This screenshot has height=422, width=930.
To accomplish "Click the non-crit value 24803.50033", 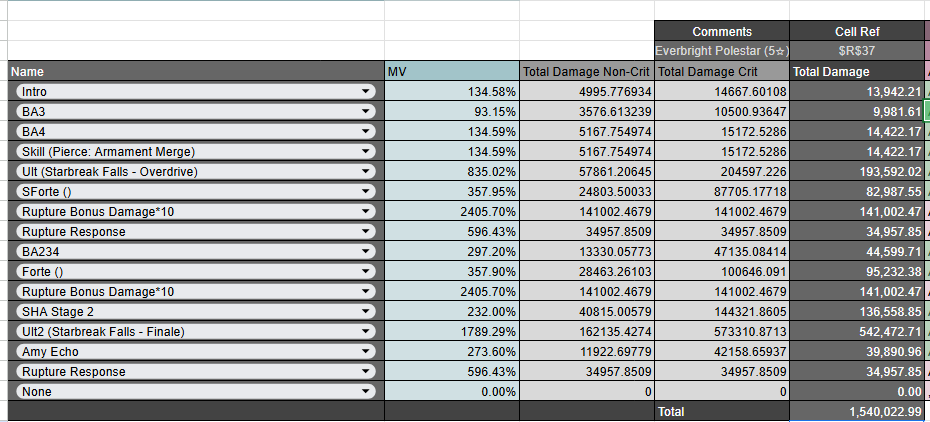I will click(587, 192).
